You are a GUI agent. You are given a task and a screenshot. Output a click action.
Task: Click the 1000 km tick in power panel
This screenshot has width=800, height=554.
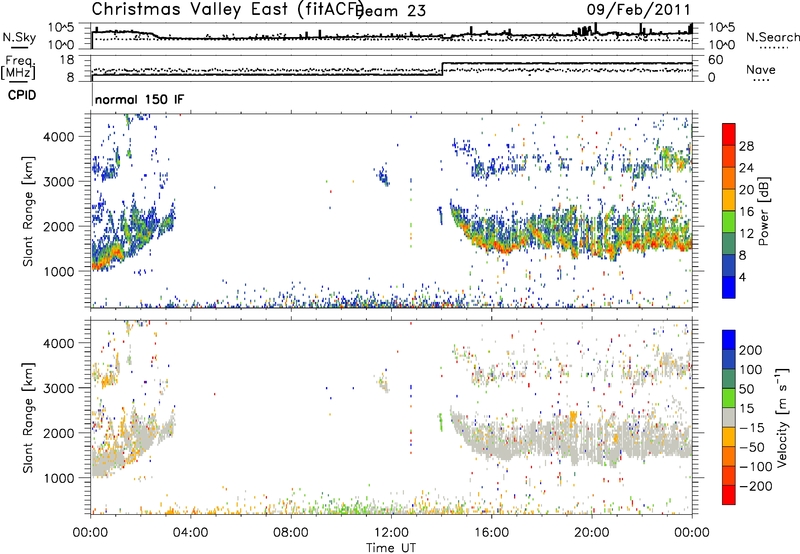[59, 271]
